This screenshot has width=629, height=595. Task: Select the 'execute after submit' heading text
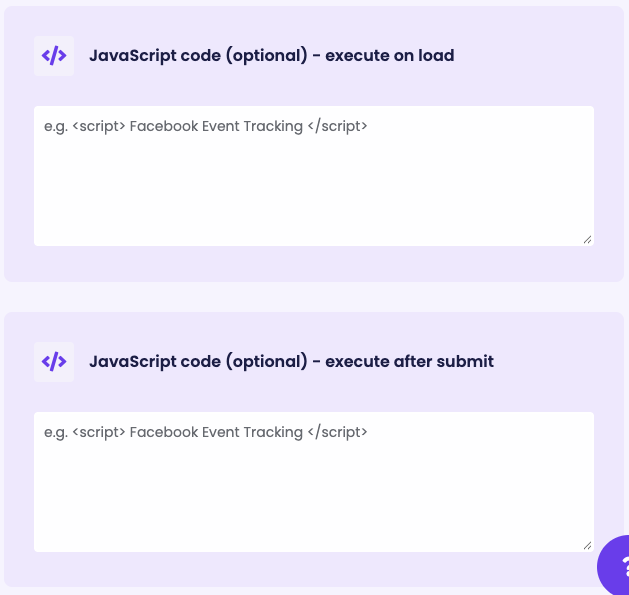click(x=409, y=361)
